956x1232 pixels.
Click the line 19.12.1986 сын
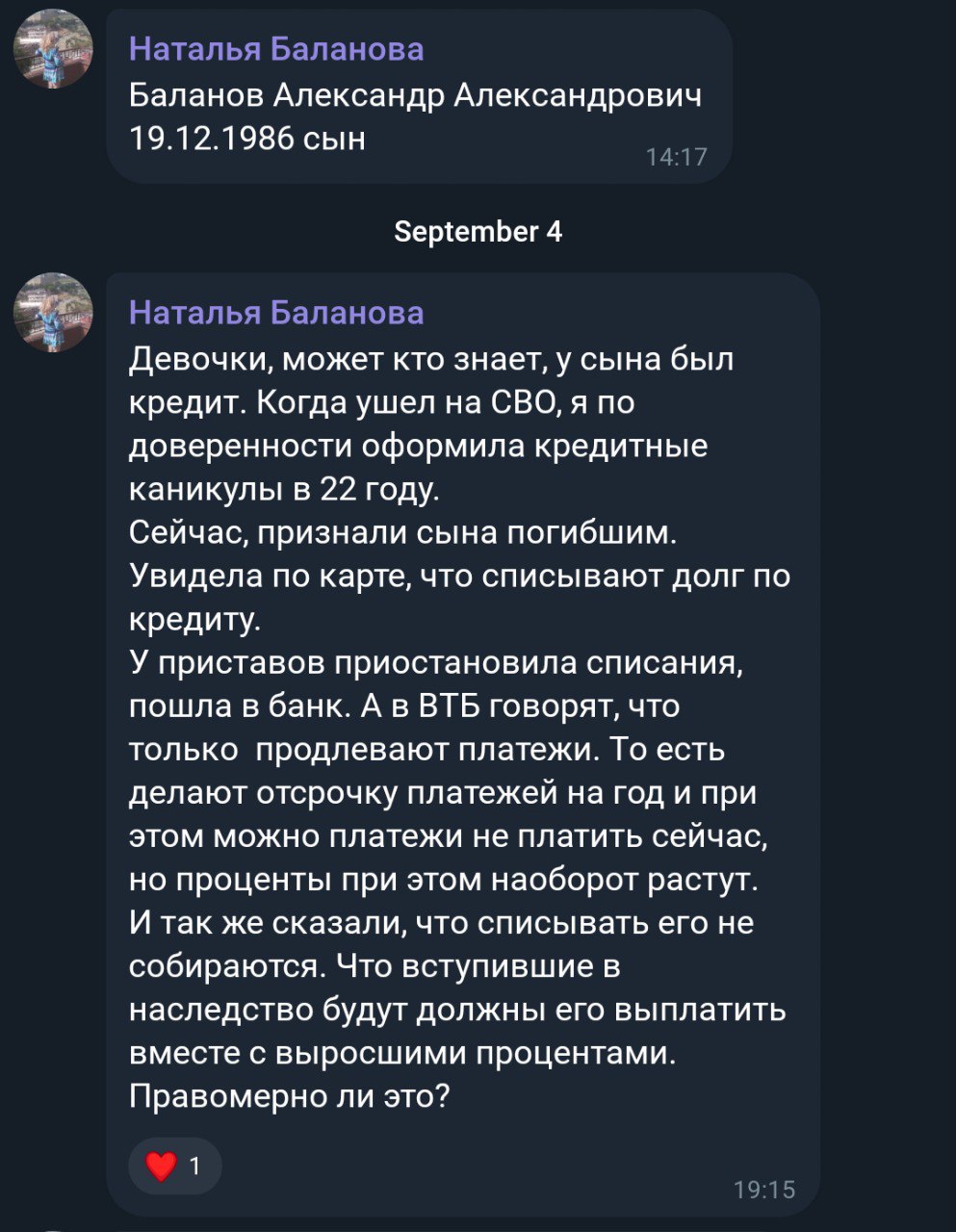[247, 139]
